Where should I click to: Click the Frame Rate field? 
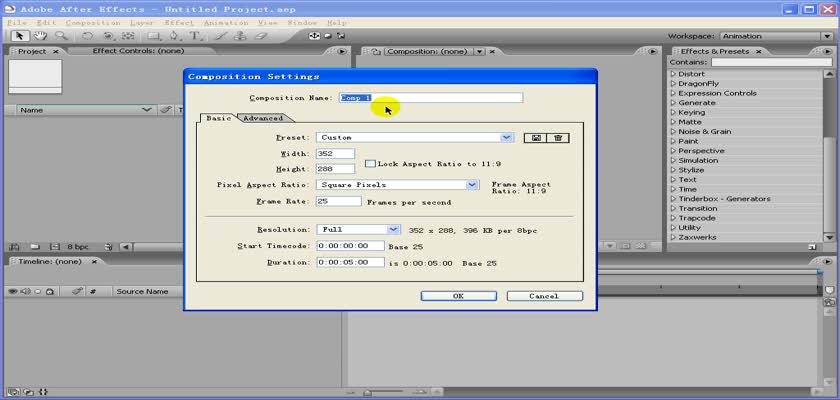pyautogui.click(x=339, y=201)
